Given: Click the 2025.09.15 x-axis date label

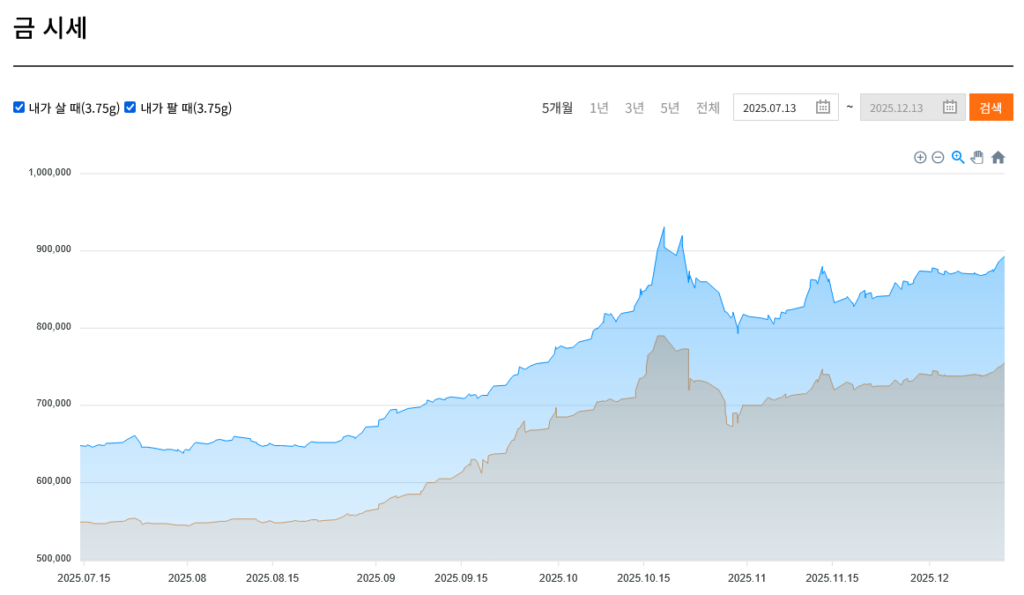Looking at the screenshot, I should point(461,578).
